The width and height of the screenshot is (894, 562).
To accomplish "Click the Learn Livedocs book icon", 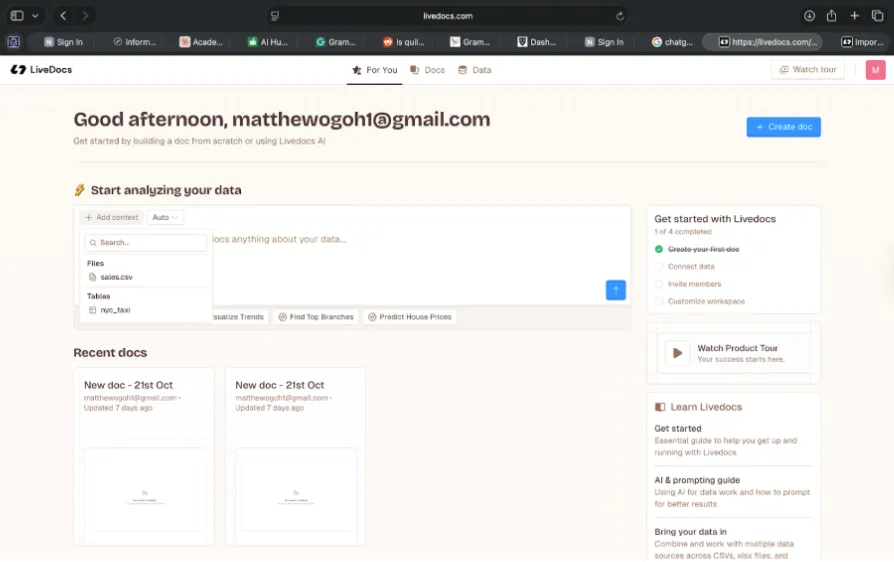I will [x=660, y=407].
